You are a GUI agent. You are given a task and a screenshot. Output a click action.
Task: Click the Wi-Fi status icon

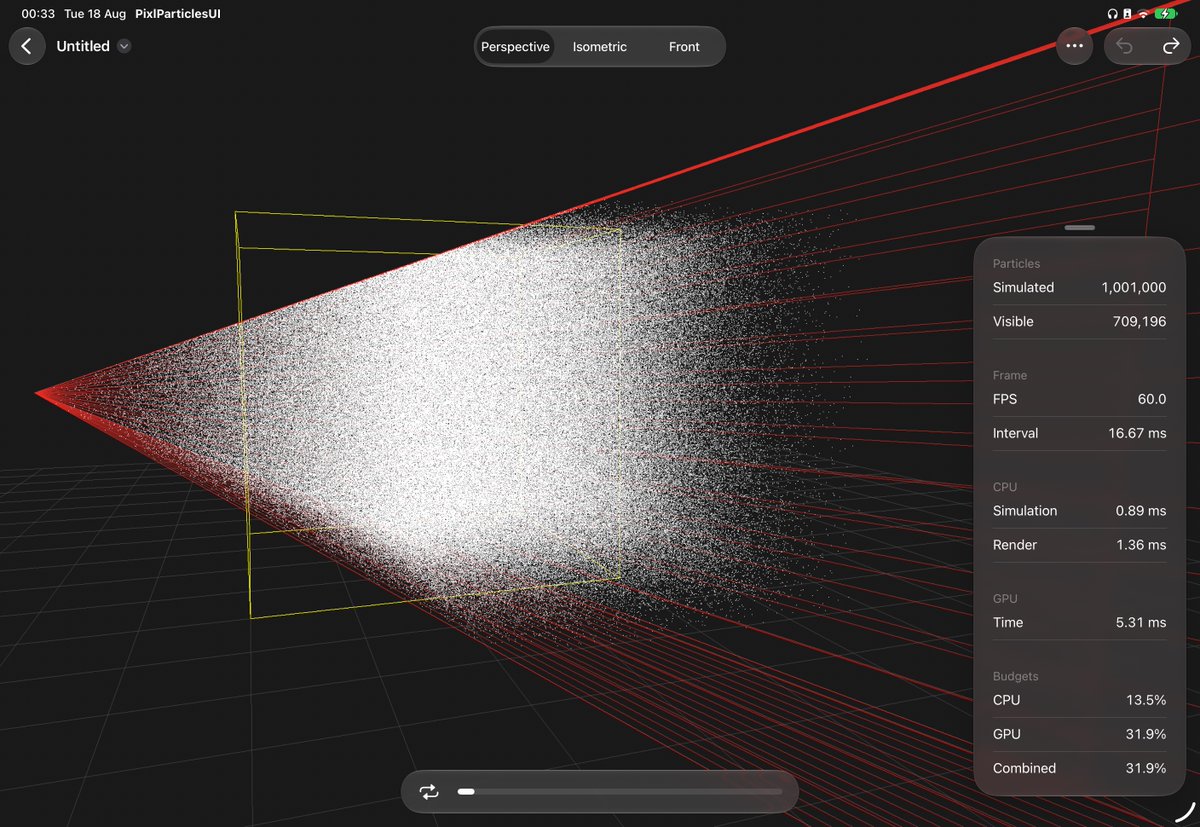click(x=1143, y=14)
